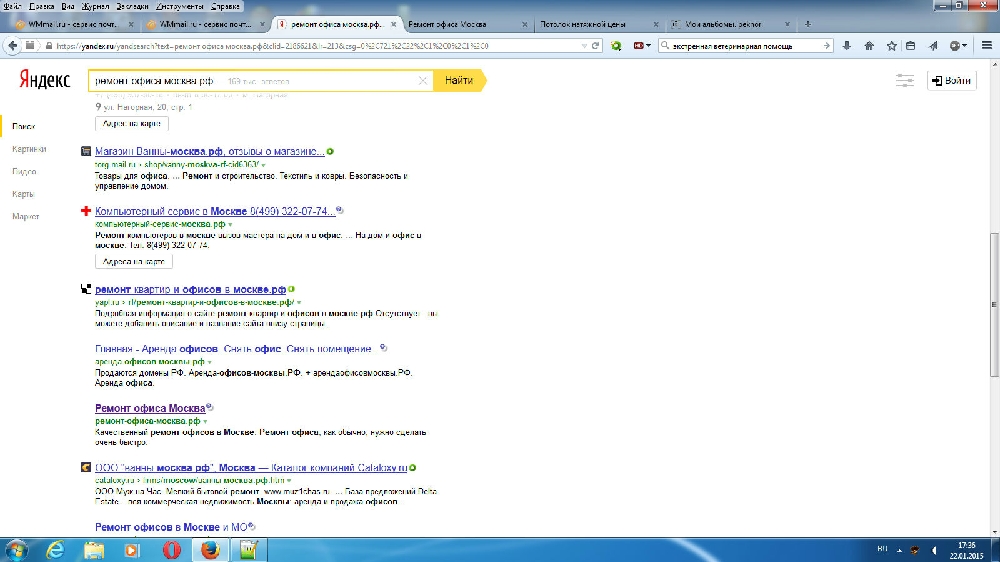Open the URL bar history dropdown arrow

[584, 46]
